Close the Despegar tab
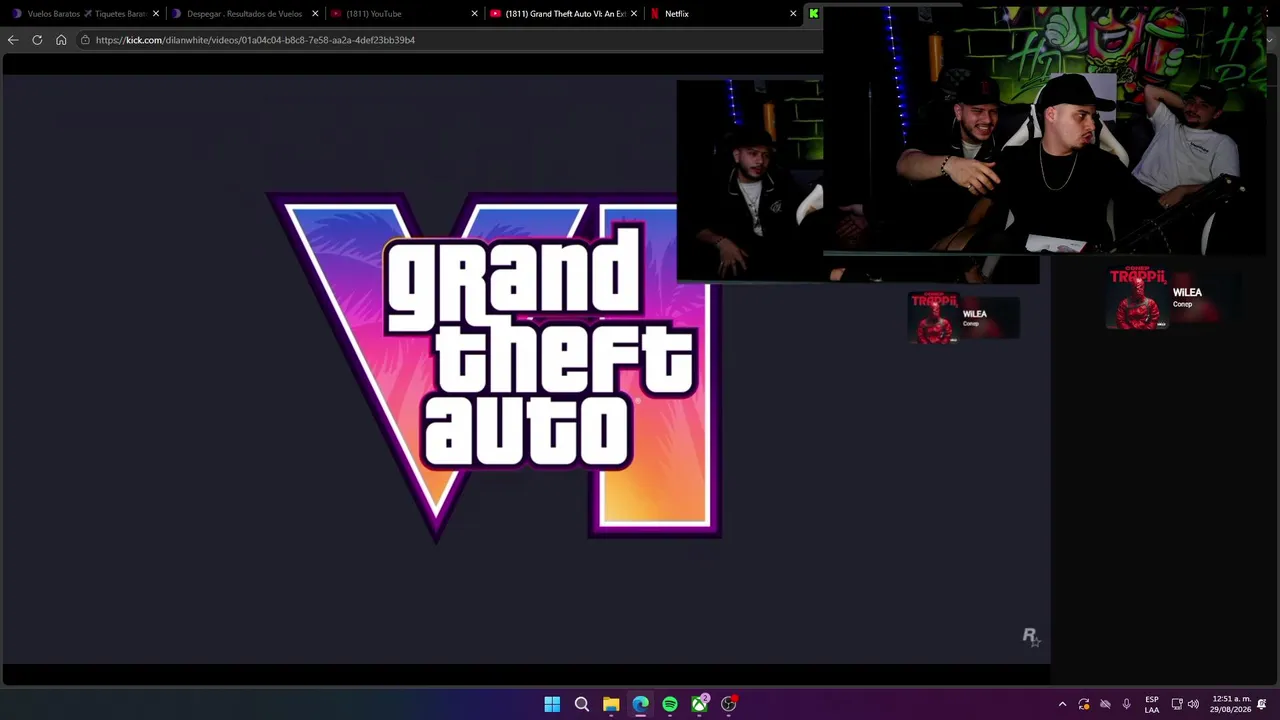The width and height of the screenshot is (1280, 720). [x=315, y=14]
